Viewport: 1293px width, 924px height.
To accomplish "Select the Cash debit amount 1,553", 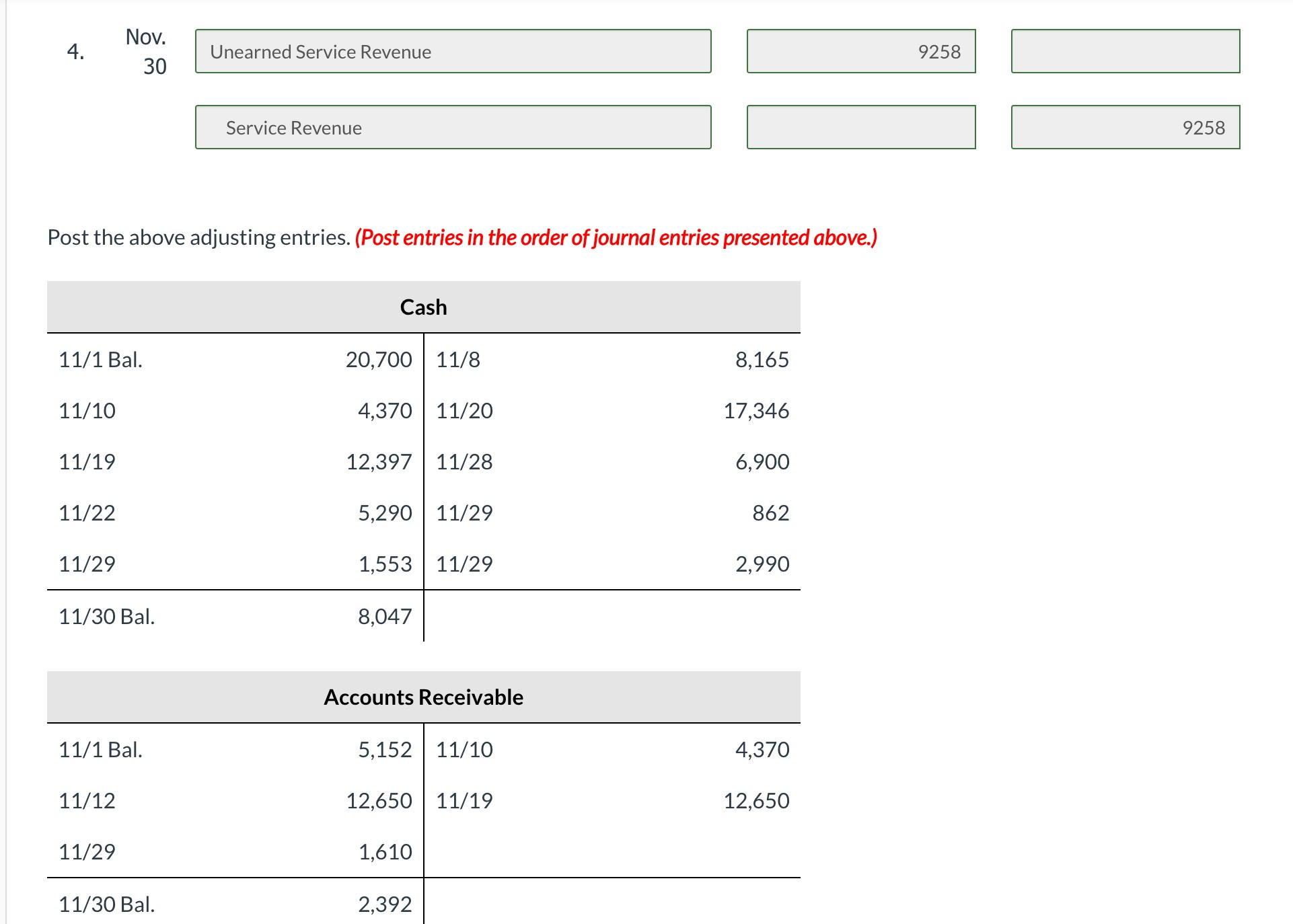I will (x=385, y=564).
